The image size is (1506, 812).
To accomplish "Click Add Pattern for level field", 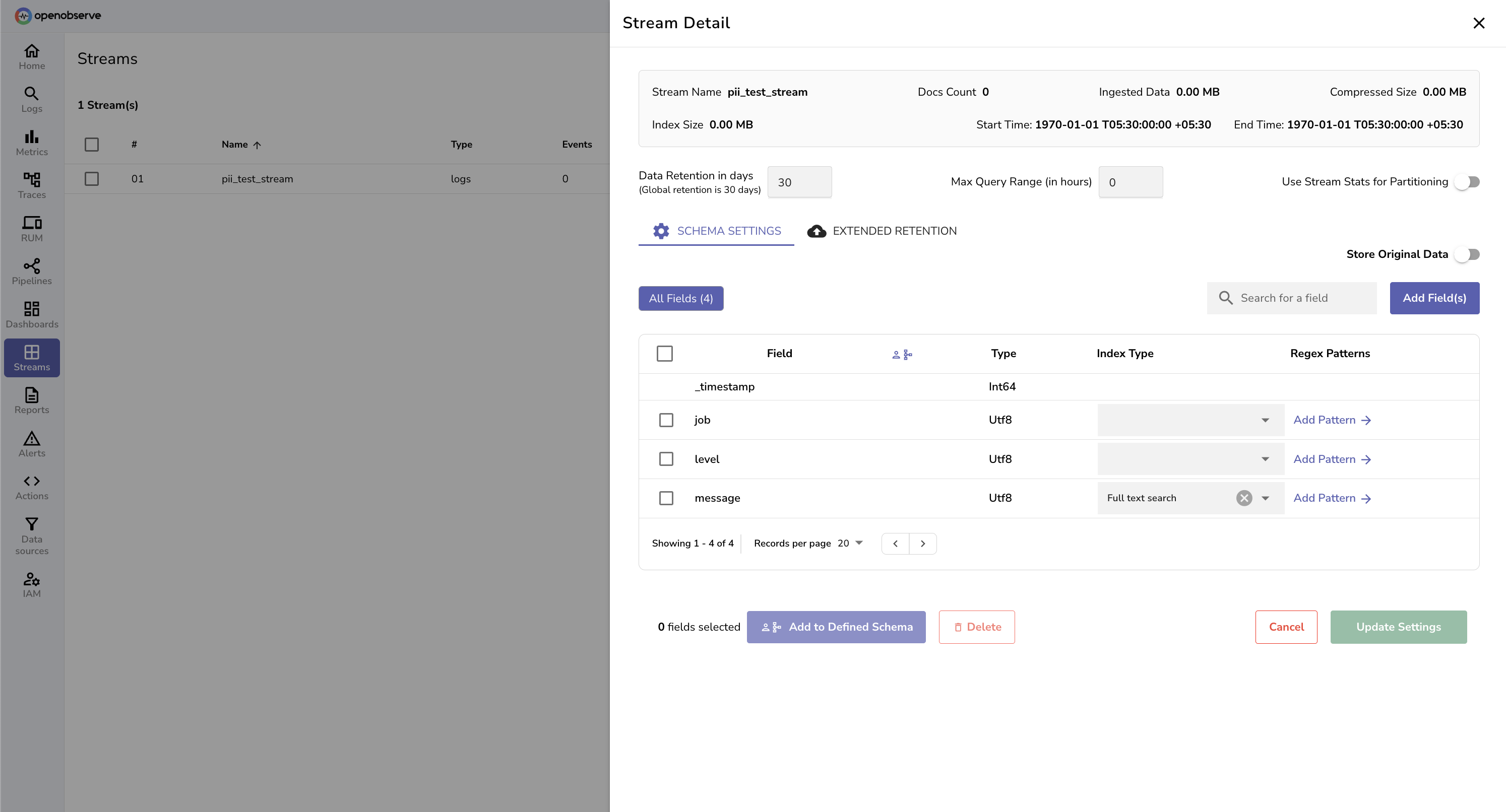I will (1332, 459).
